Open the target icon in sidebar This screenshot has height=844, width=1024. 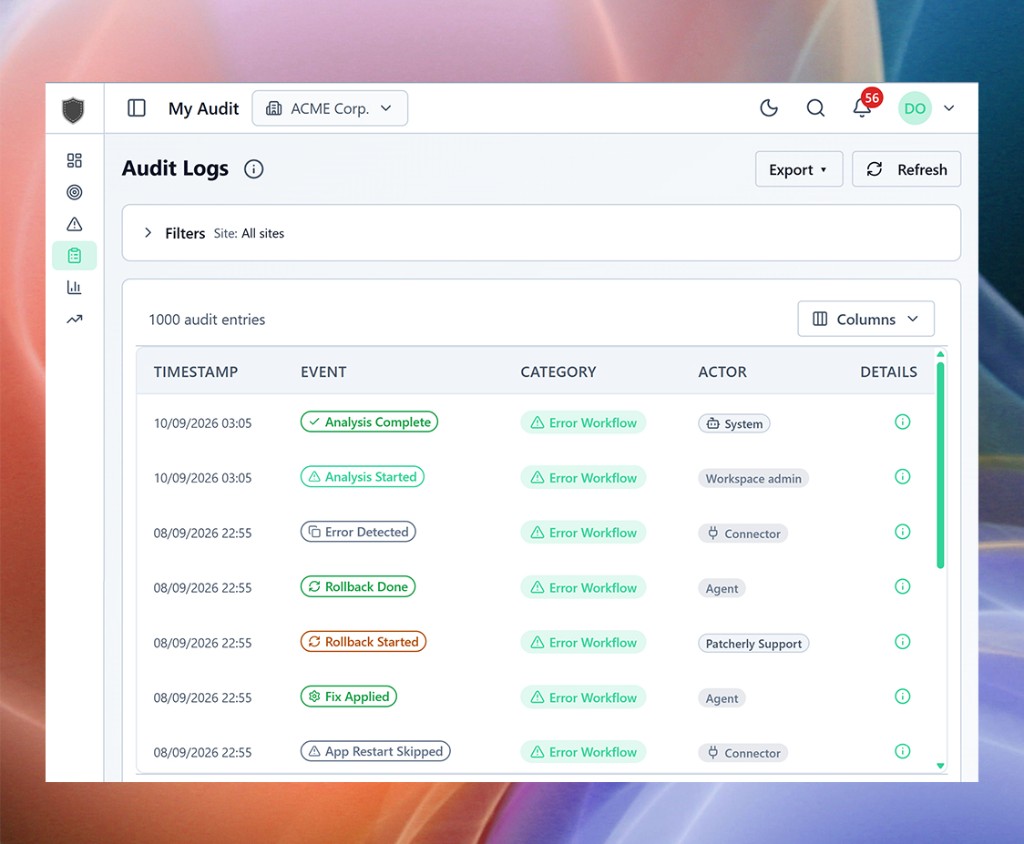click(x=74, y=192)
